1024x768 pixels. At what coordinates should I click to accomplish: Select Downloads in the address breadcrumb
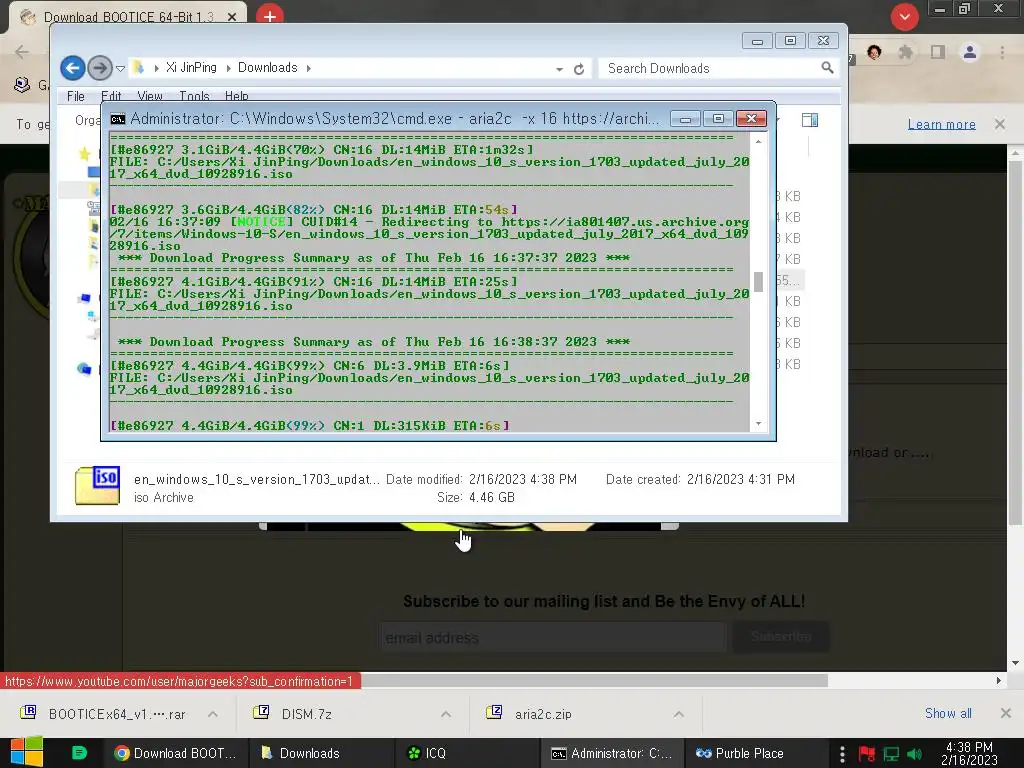(267, 67)
